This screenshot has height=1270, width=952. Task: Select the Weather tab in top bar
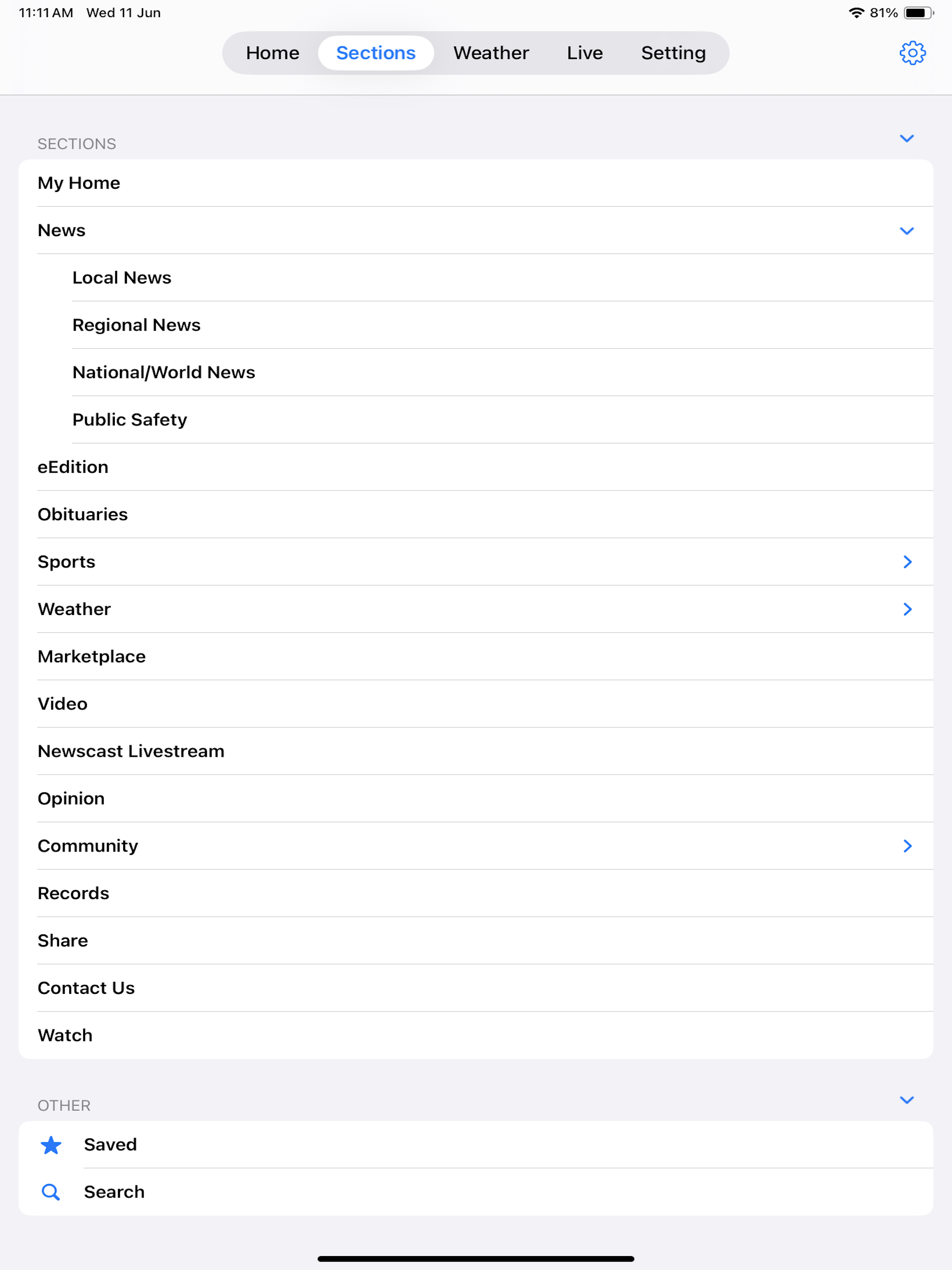491,53
